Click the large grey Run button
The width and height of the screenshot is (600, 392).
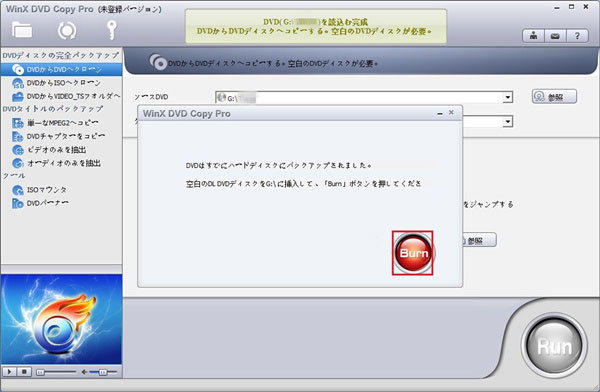pyautogui.click(x=554, y=346)
